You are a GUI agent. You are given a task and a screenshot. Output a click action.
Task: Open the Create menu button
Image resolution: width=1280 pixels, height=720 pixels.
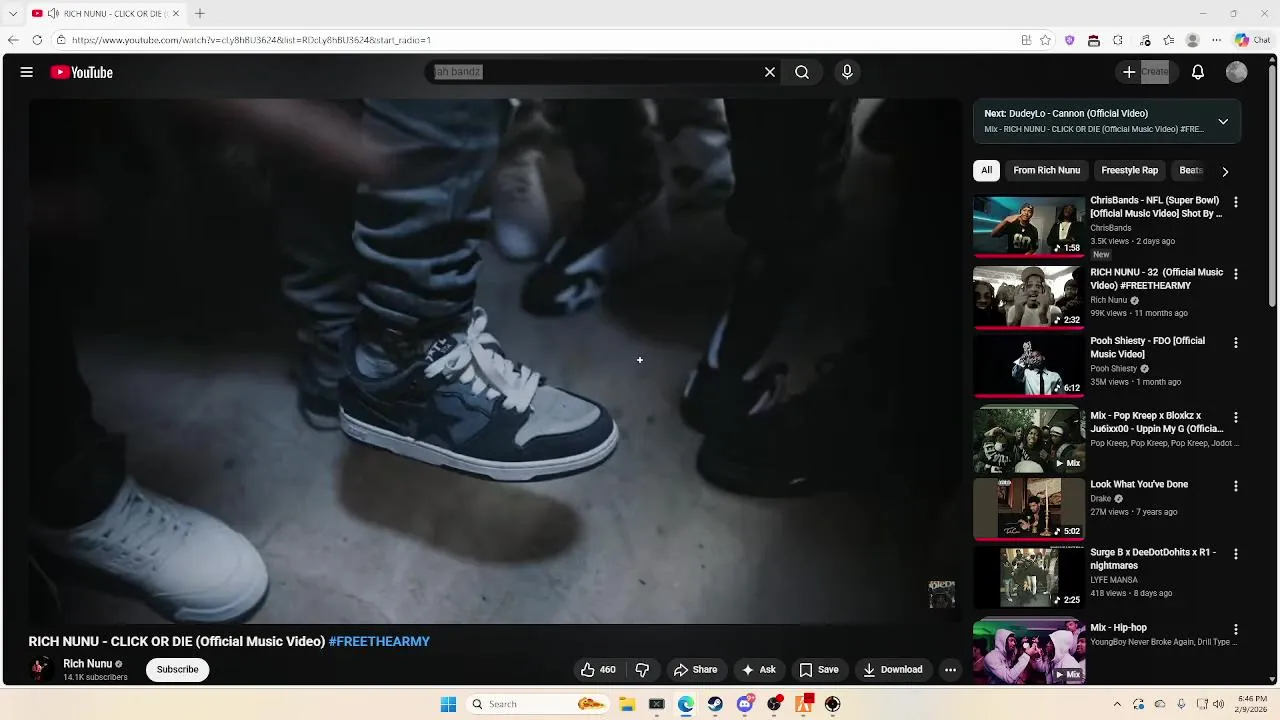pos(1145,72)
